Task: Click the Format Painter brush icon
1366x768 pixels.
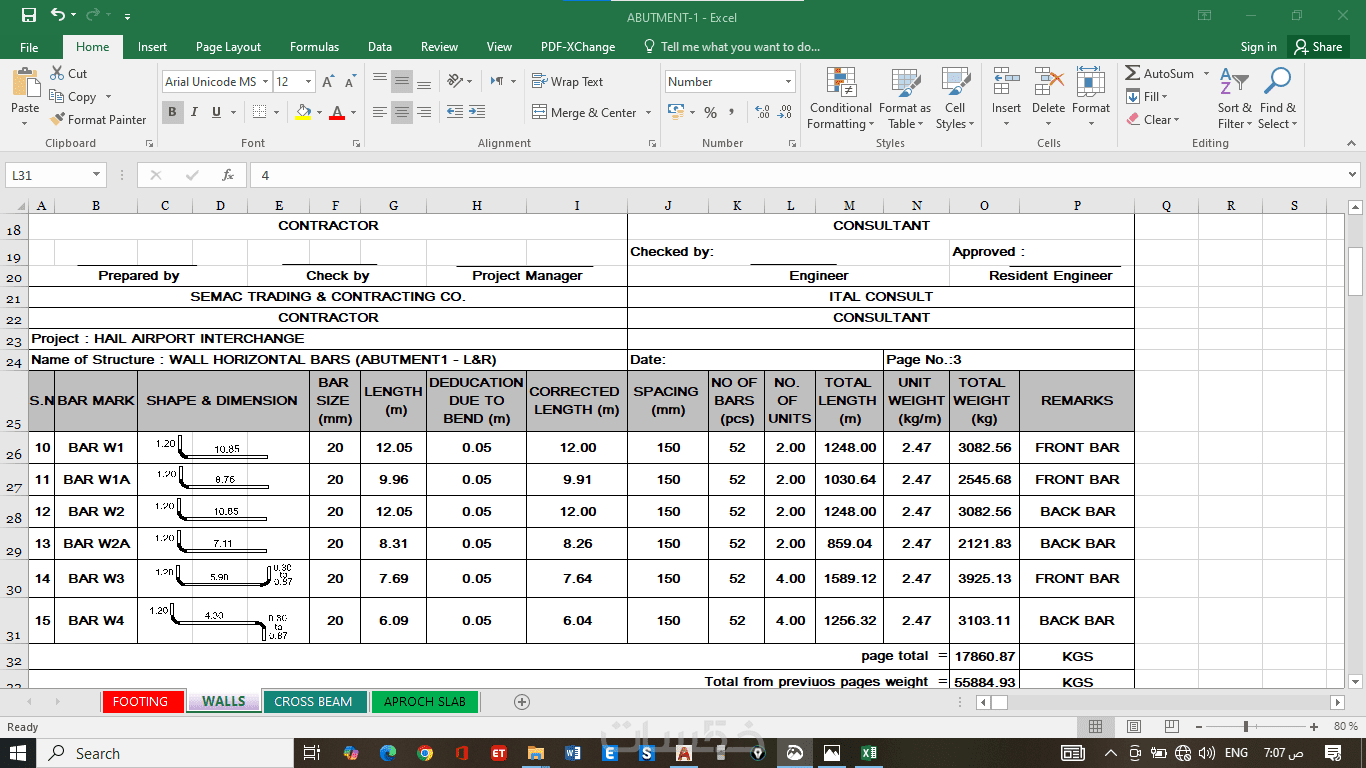Action: (58, 119)
